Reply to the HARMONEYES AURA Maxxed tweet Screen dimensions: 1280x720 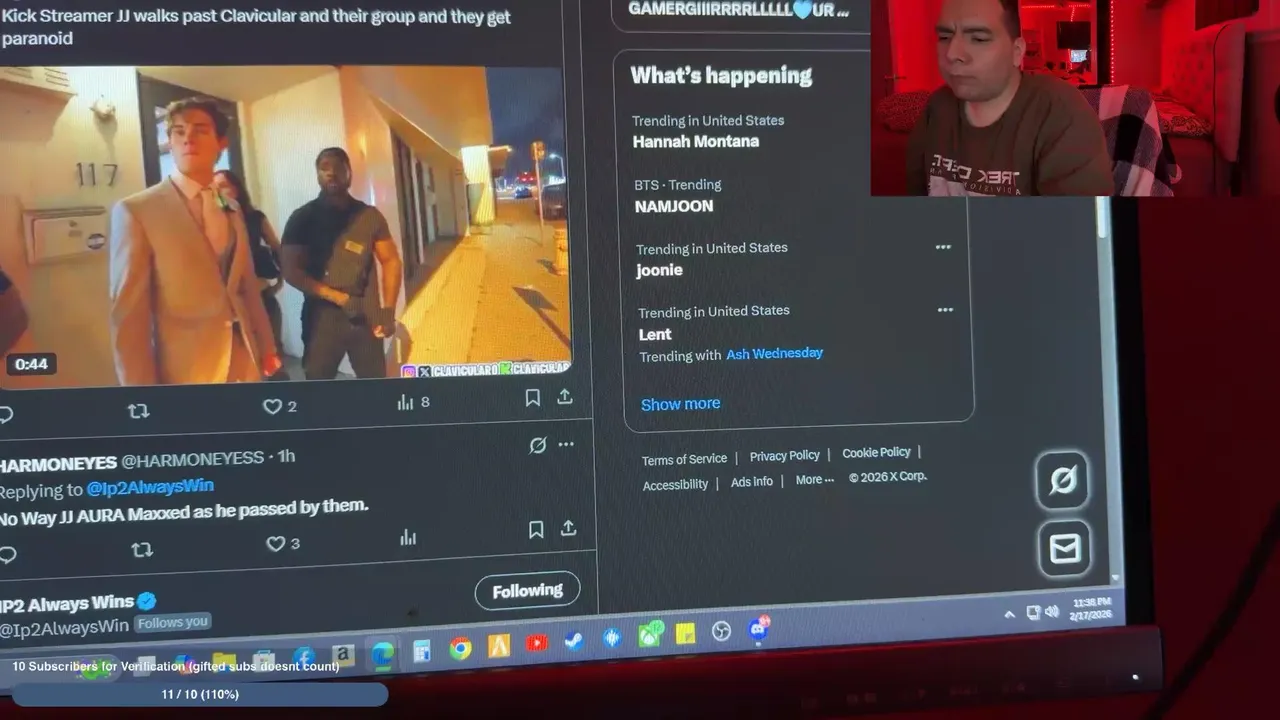point(6,554)
